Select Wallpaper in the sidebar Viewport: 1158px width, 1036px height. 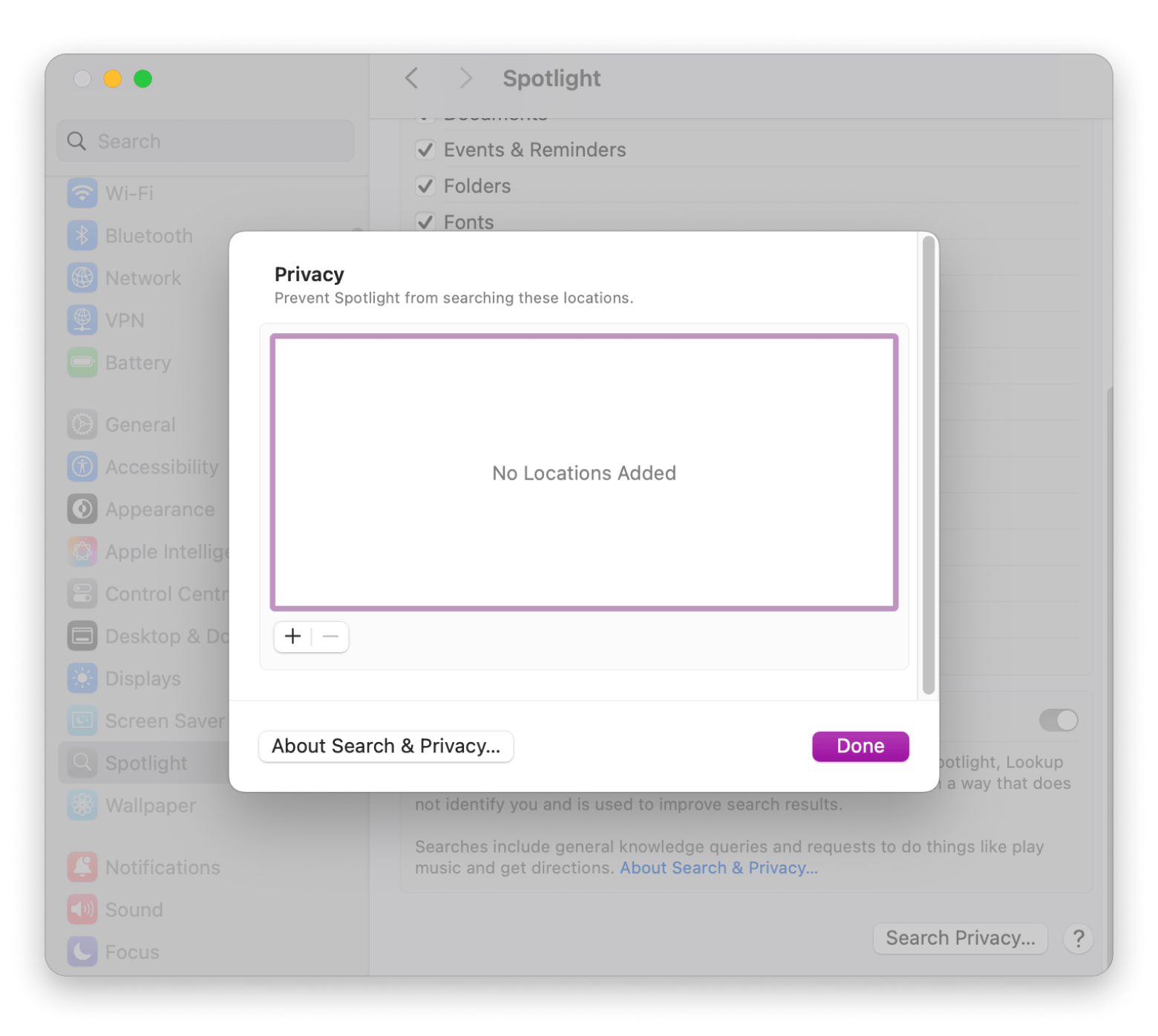coord(150,805)
